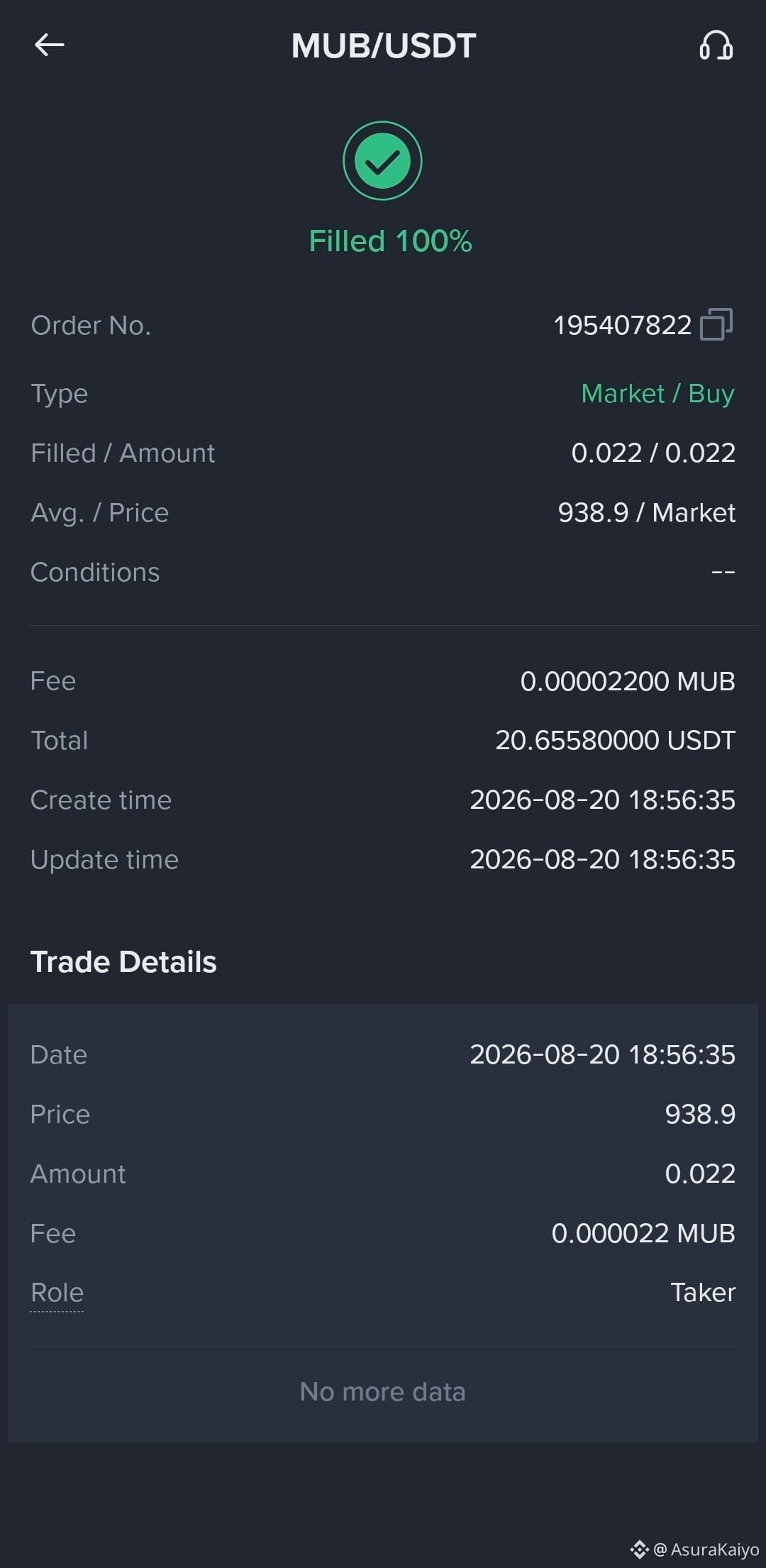This screenshot has height=1568, width=766.
Task: Tap the 0.00002200 MUB fee value
Action: point(628,681)
